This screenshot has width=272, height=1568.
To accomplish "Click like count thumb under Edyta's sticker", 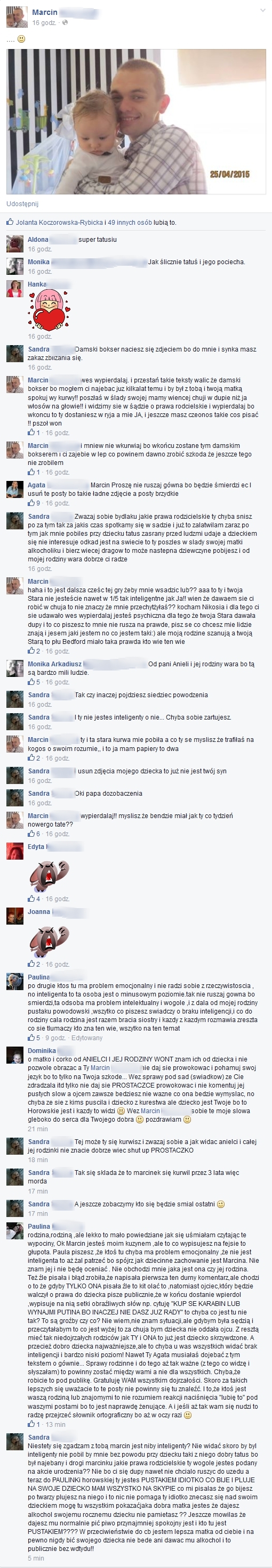I will click(x=31, y=899).
